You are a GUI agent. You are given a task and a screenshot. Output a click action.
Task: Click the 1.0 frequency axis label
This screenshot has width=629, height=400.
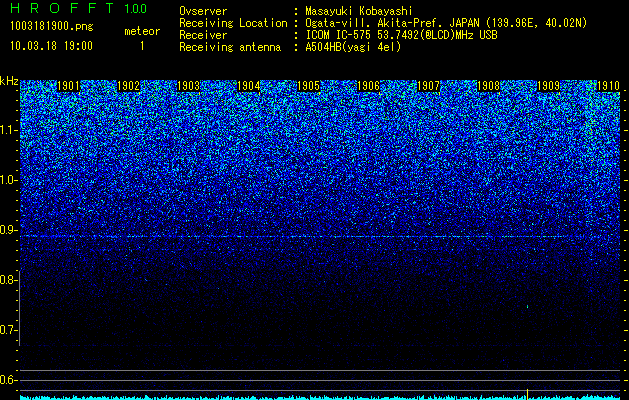coord(8,180)
